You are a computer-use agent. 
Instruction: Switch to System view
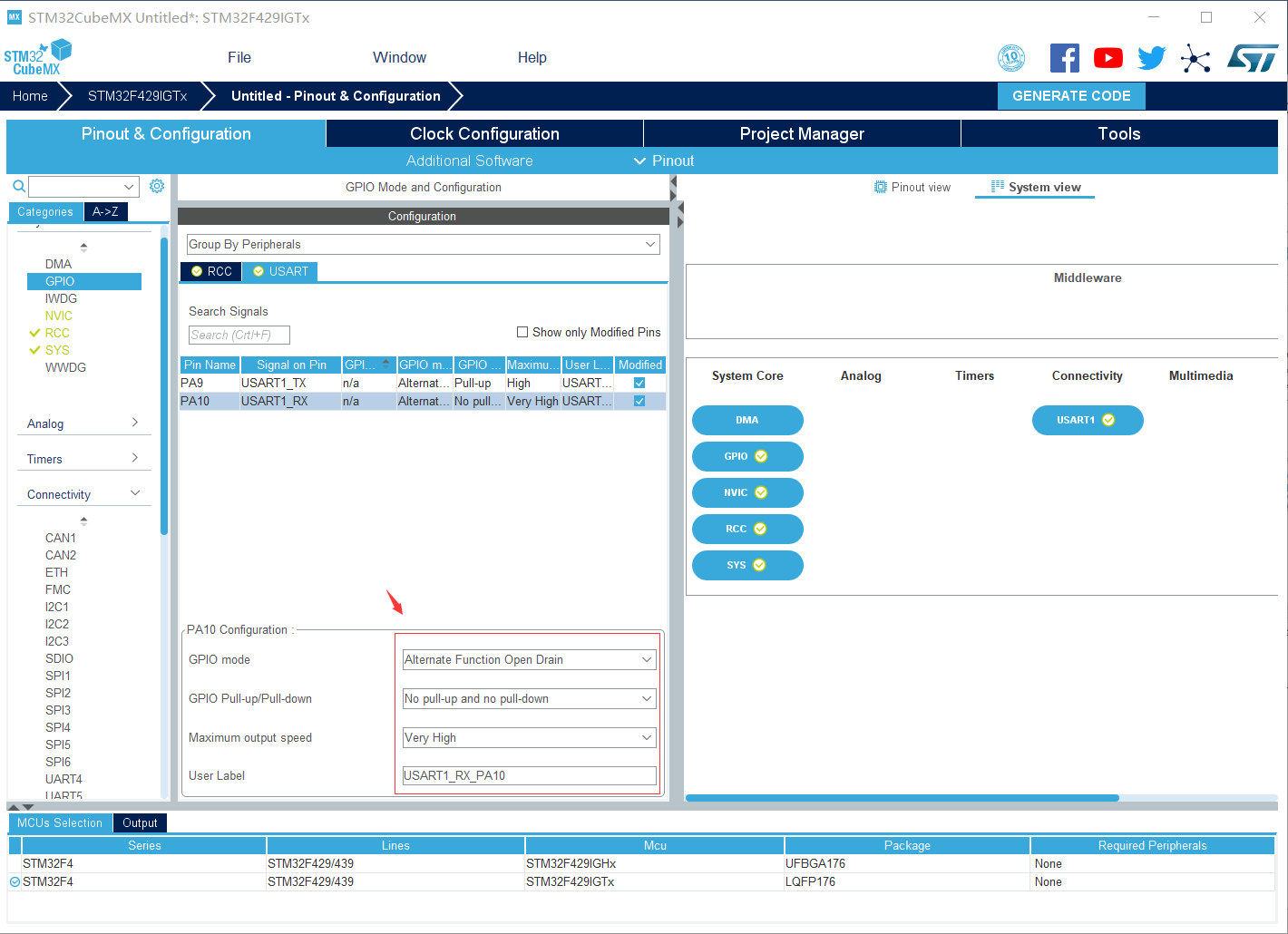point(1036,187)
